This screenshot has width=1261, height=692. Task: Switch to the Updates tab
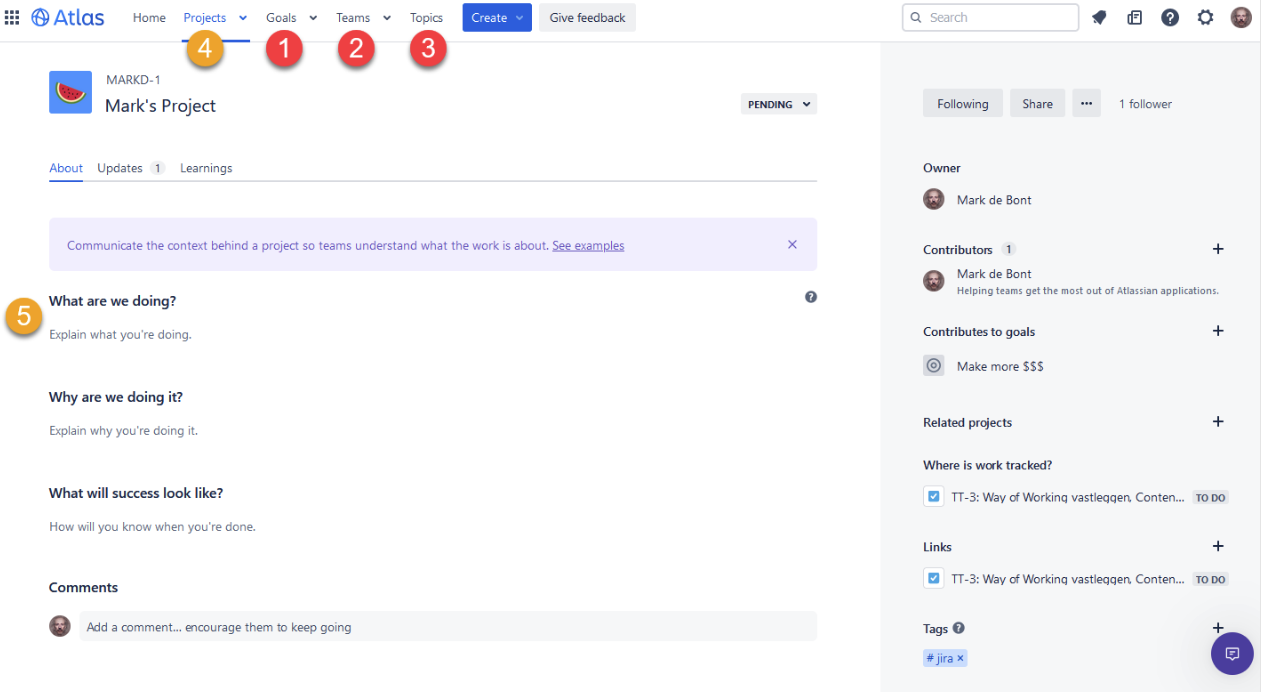pos(119,168)
